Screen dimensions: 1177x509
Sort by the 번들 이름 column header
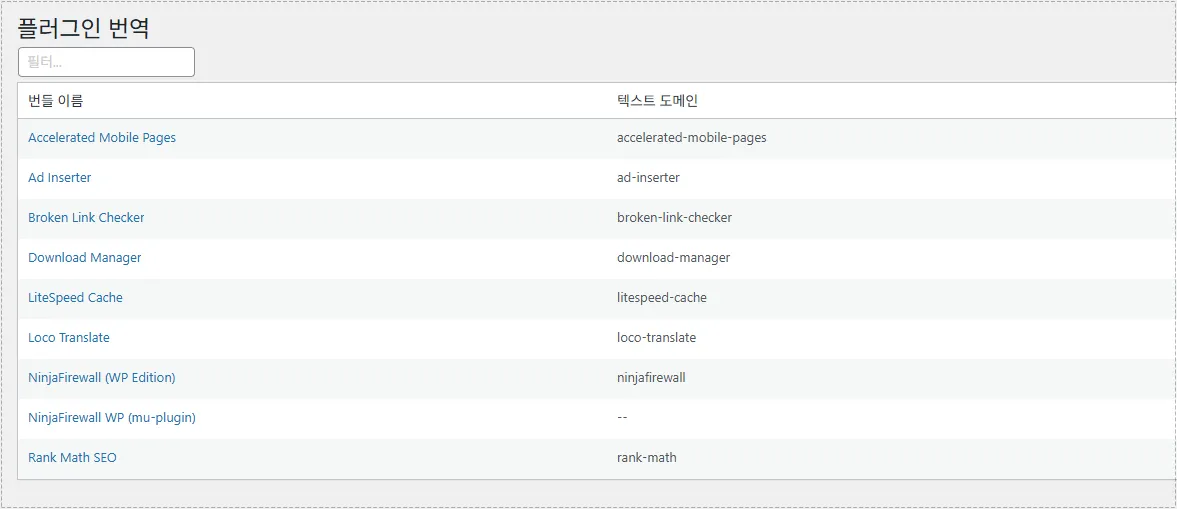56,101
